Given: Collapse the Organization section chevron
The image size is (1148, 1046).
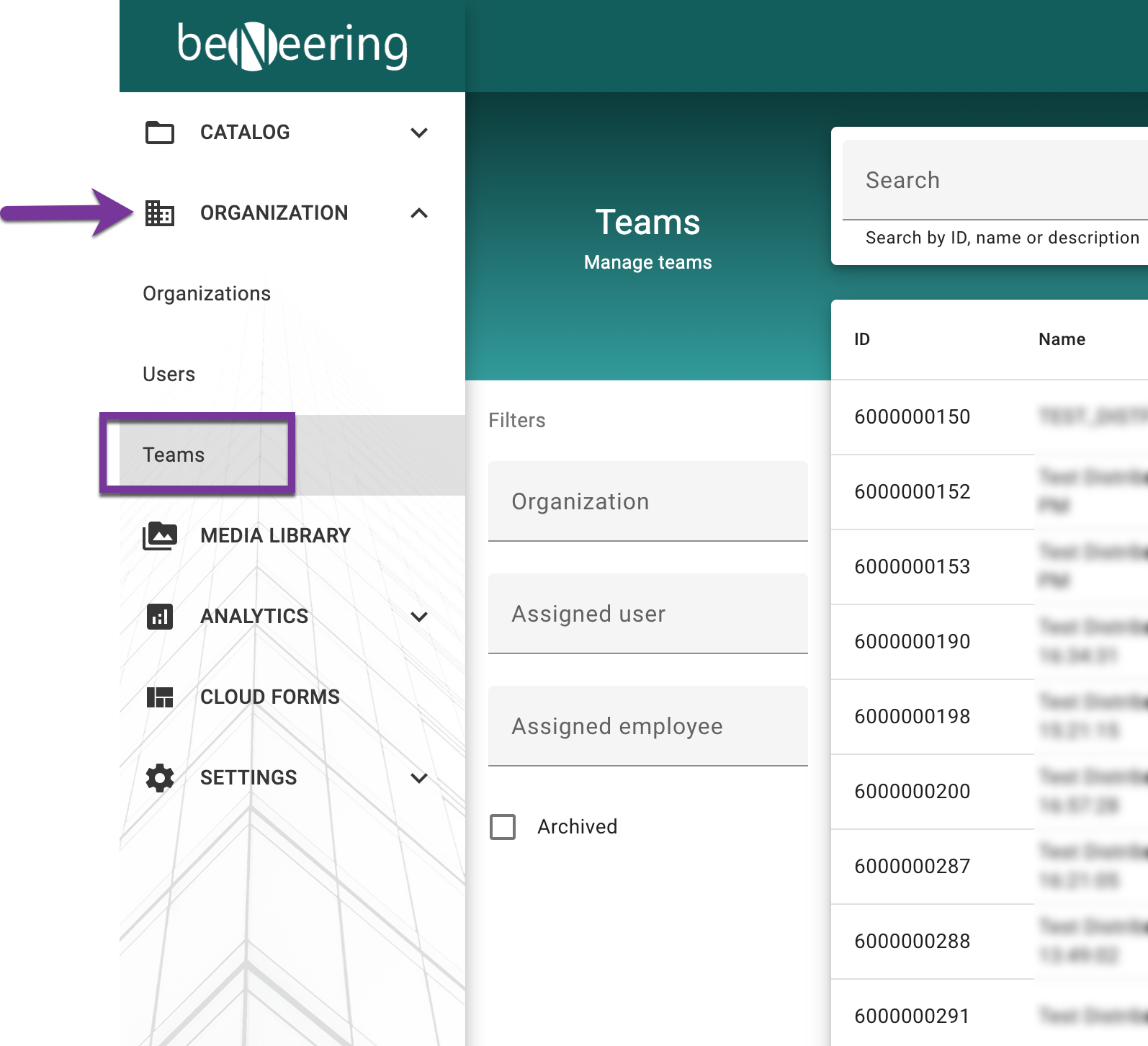Looking at the screenshot, I should point(419,213).
